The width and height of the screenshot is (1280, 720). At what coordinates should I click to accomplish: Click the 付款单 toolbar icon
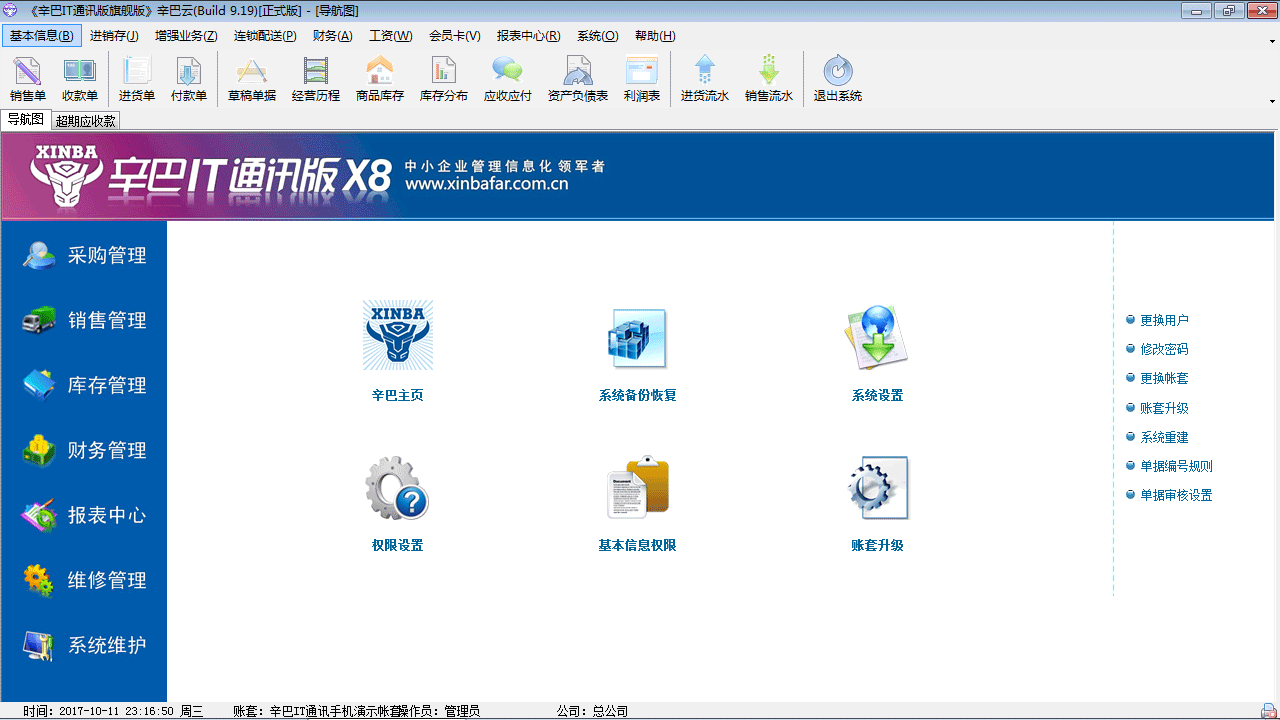[x=189, y=79]
